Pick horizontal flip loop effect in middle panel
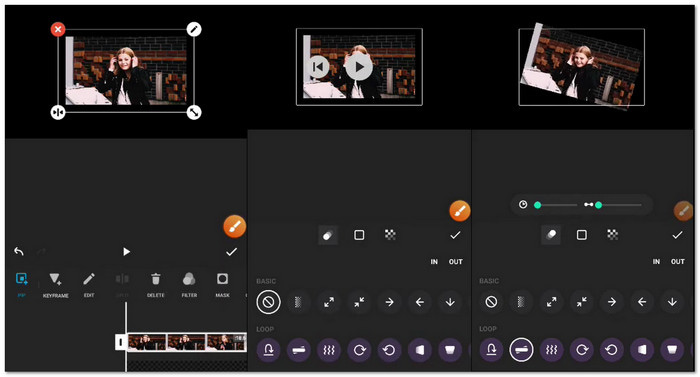The image size is (700, 377). click(x=420, y=350)
